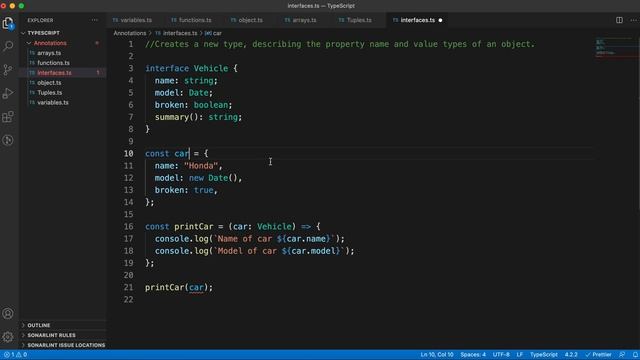Open the Manage gear icon
Viewport: 640px width, 360px height.
[x=8, y=337]
